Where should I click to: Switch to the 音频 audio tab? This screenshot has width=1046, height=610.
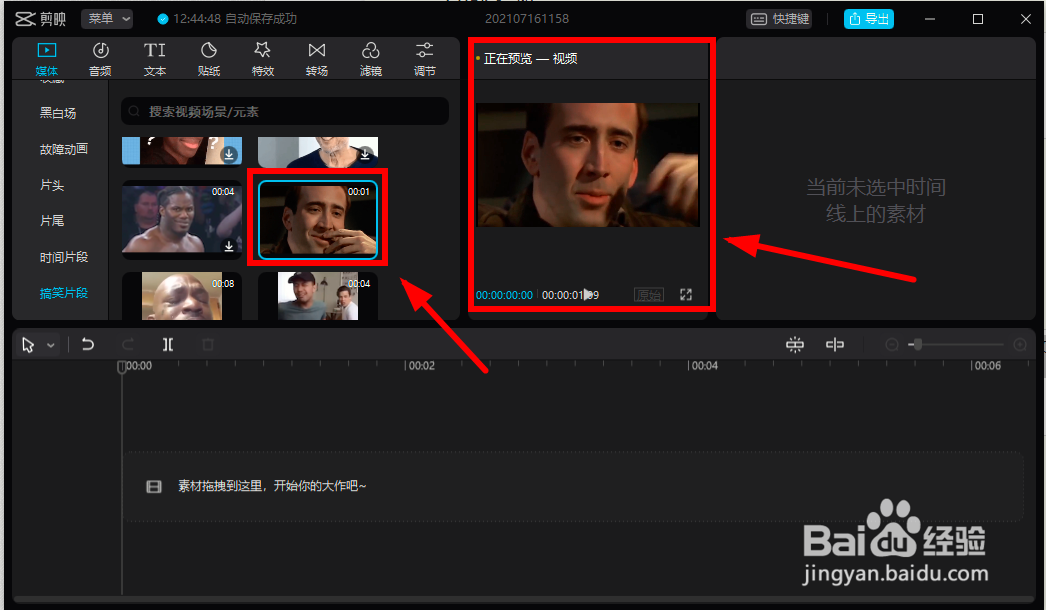coord(100,59)
